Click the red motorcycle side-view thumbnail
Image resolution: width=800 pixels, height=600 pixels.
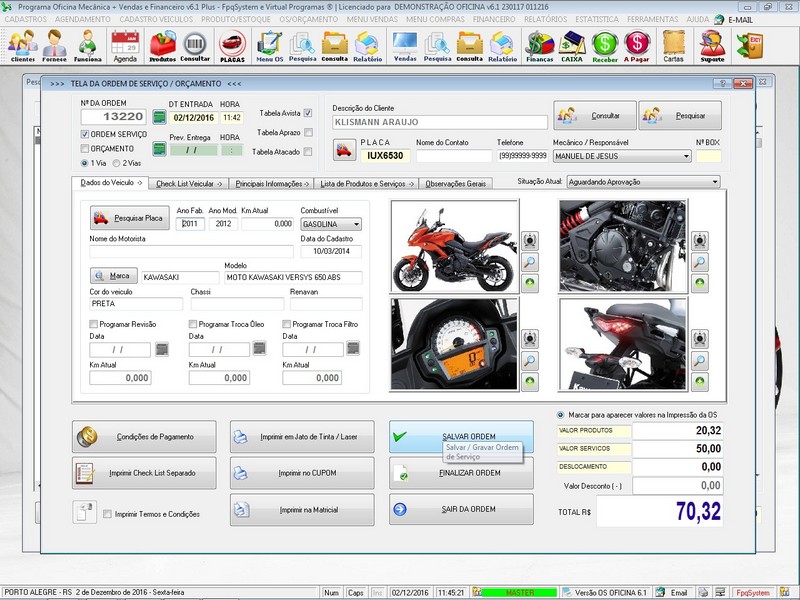[x=454, y=246]
